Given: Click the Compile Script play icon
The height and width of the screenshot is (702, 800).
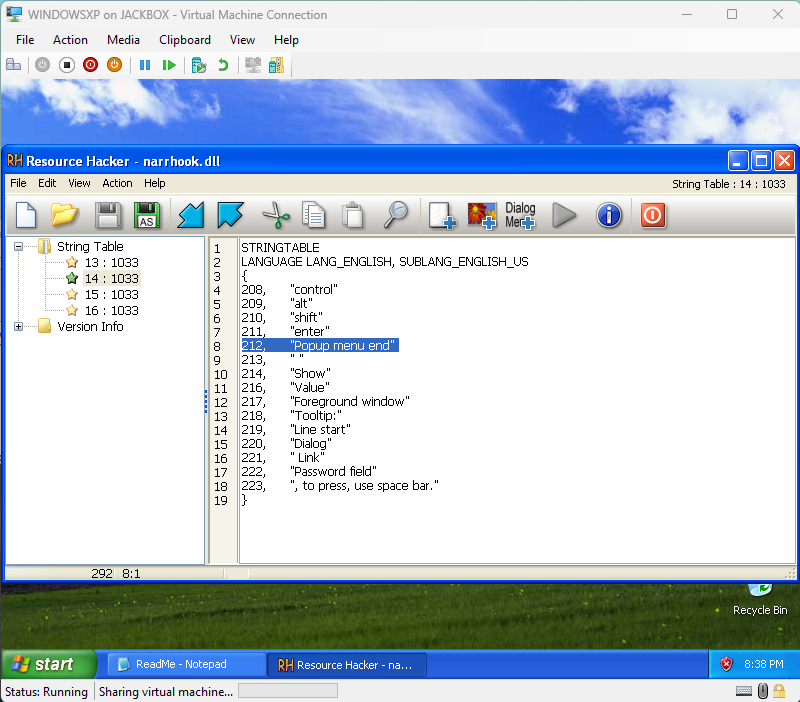Looking at the screenshot, I should click(x=565, y=215).
